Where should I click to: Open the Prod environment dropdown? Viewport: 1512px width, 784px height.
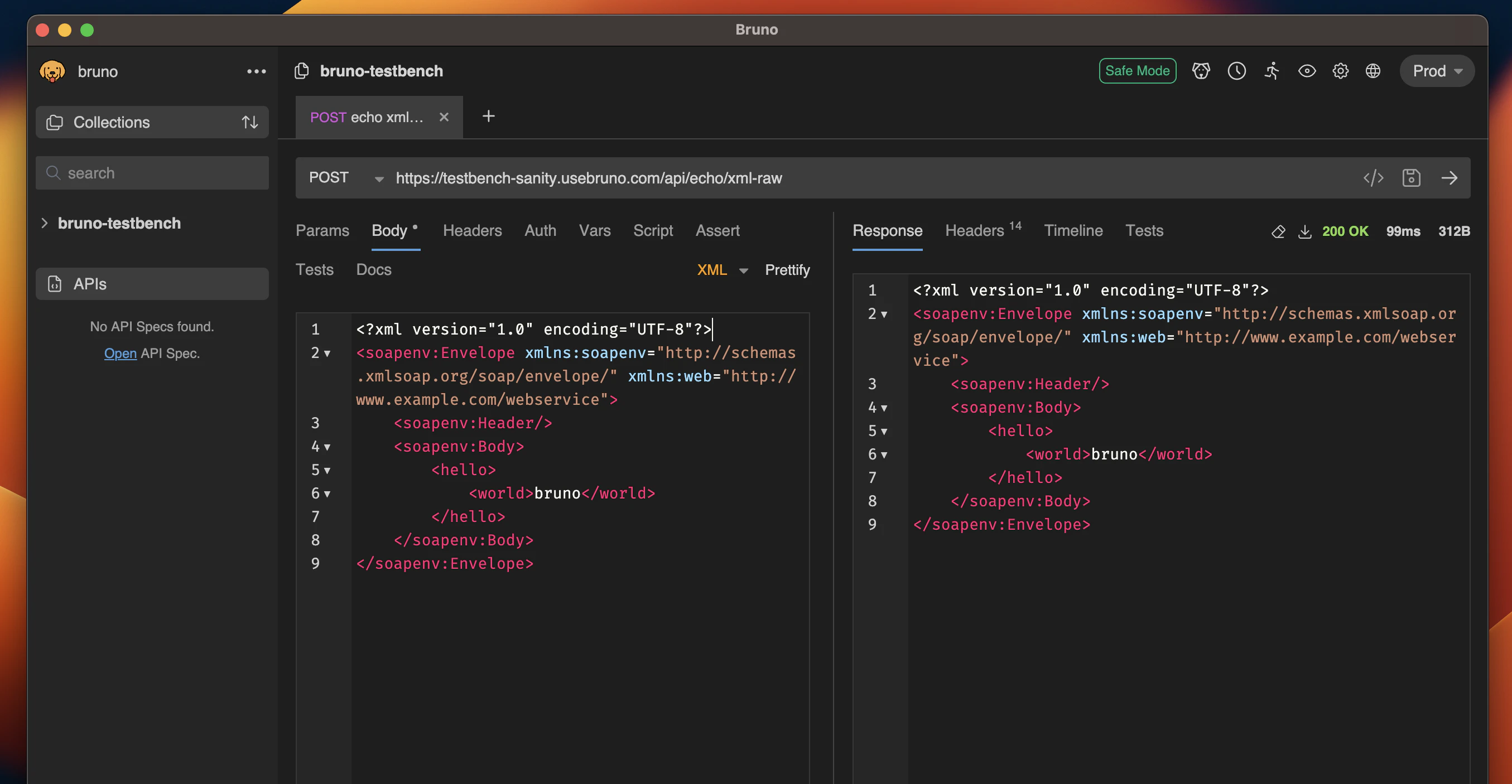1436,70
